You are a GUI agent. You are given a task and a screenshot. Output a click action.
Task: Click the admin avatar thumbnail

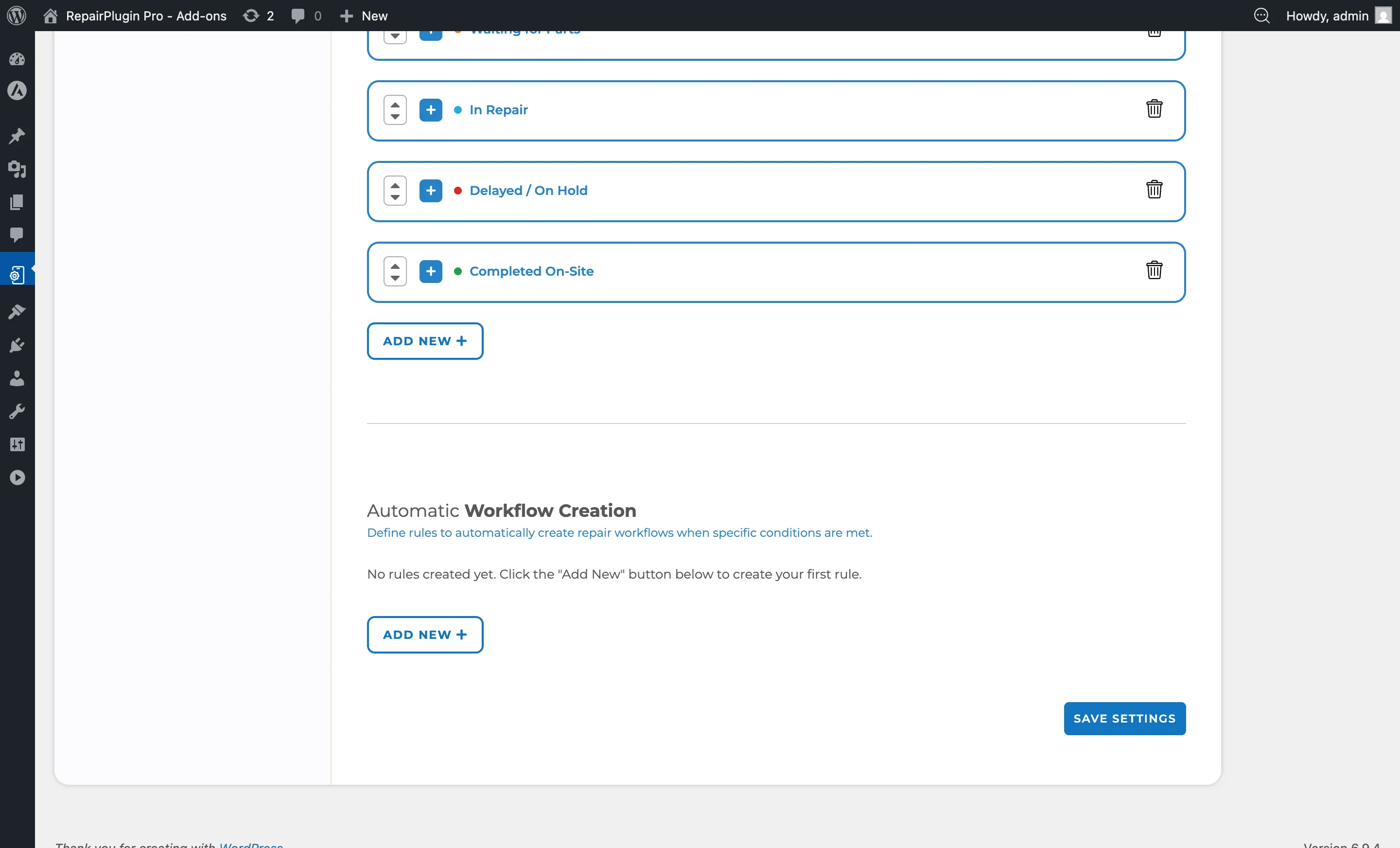pyautogui.click(x=1383, y=16)
